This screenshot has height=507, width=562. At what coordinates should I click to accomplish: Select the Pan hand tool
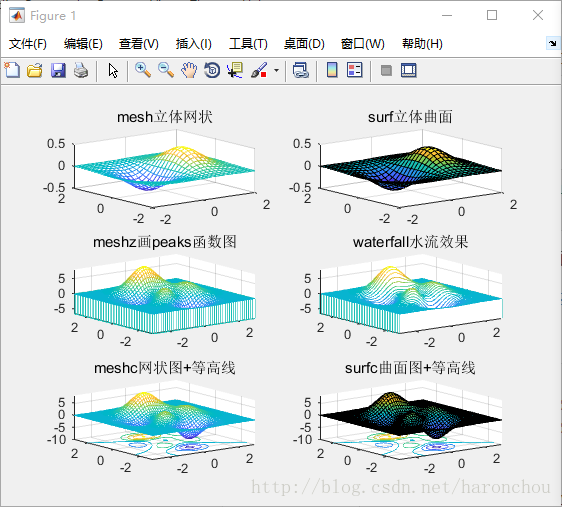click(x=189, y=70)
